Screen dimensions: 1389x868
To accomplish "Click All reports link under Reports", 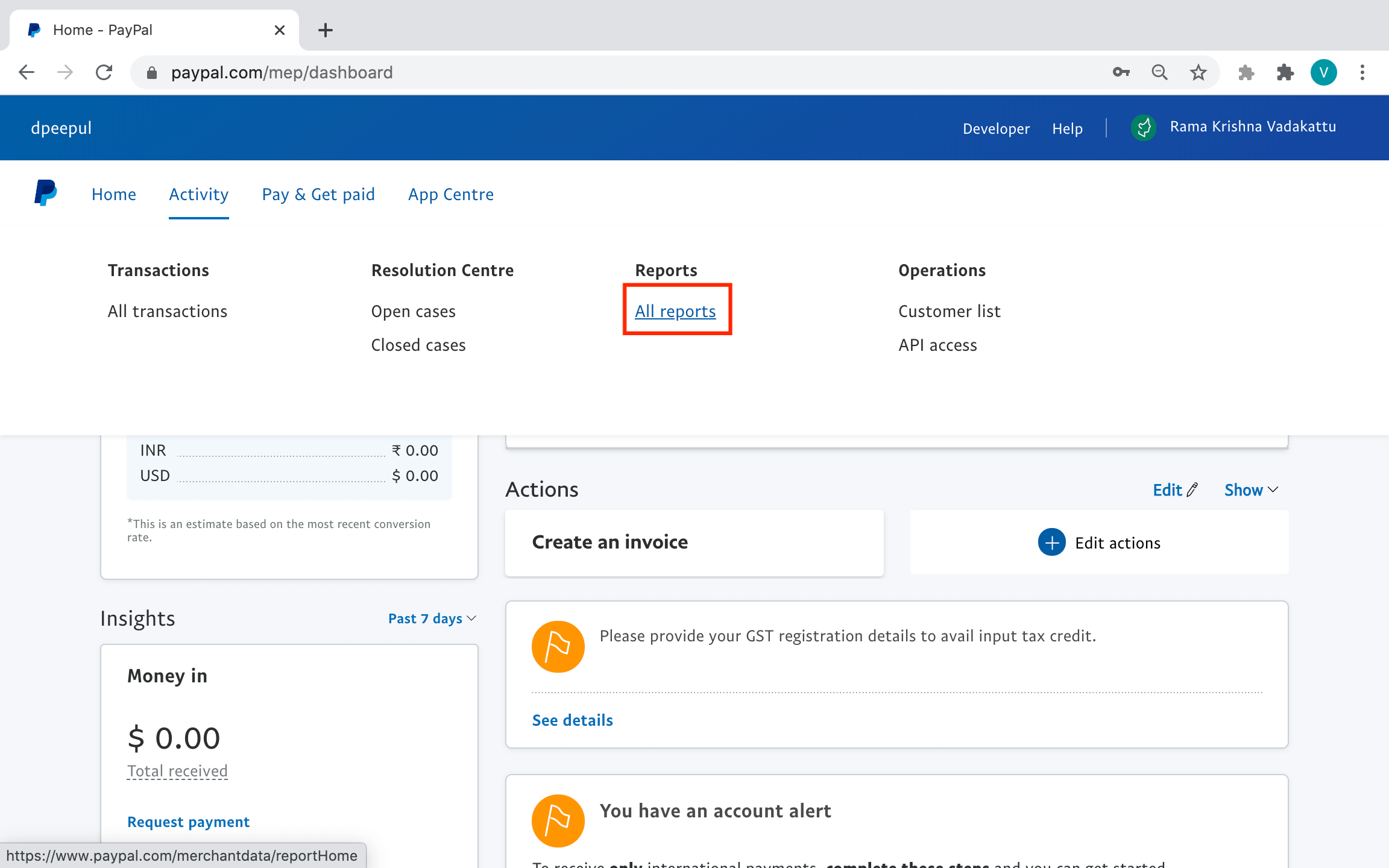I will (675, 310).
